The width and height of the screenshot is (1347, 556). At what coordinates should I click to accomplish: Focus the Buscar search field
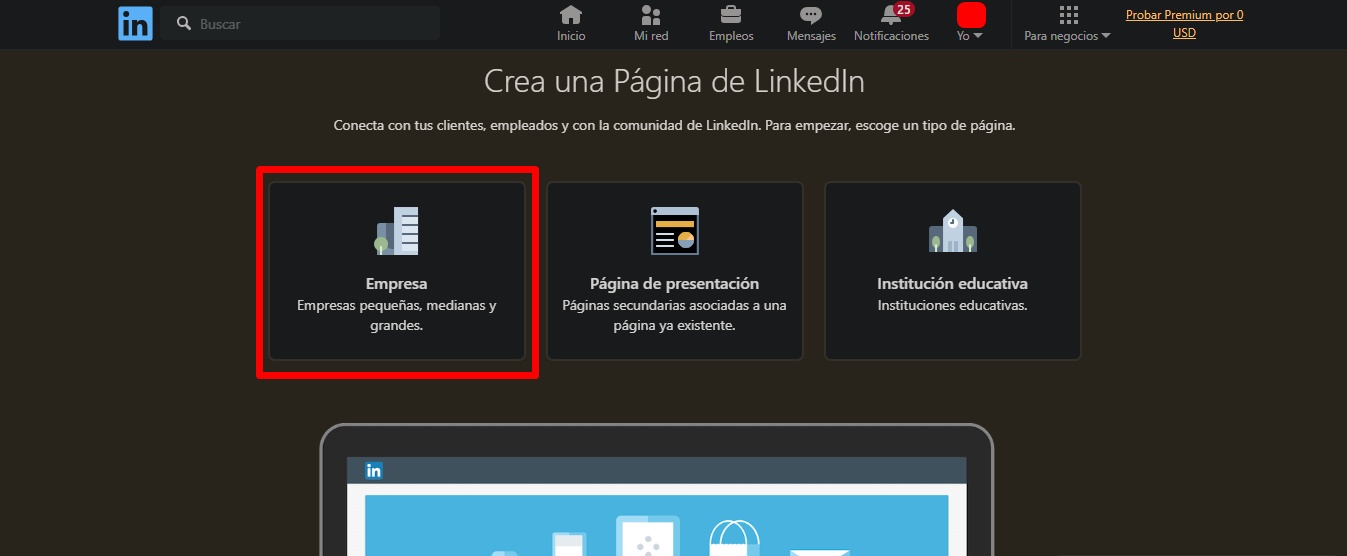pyautogui.click(x=300, y=23)
